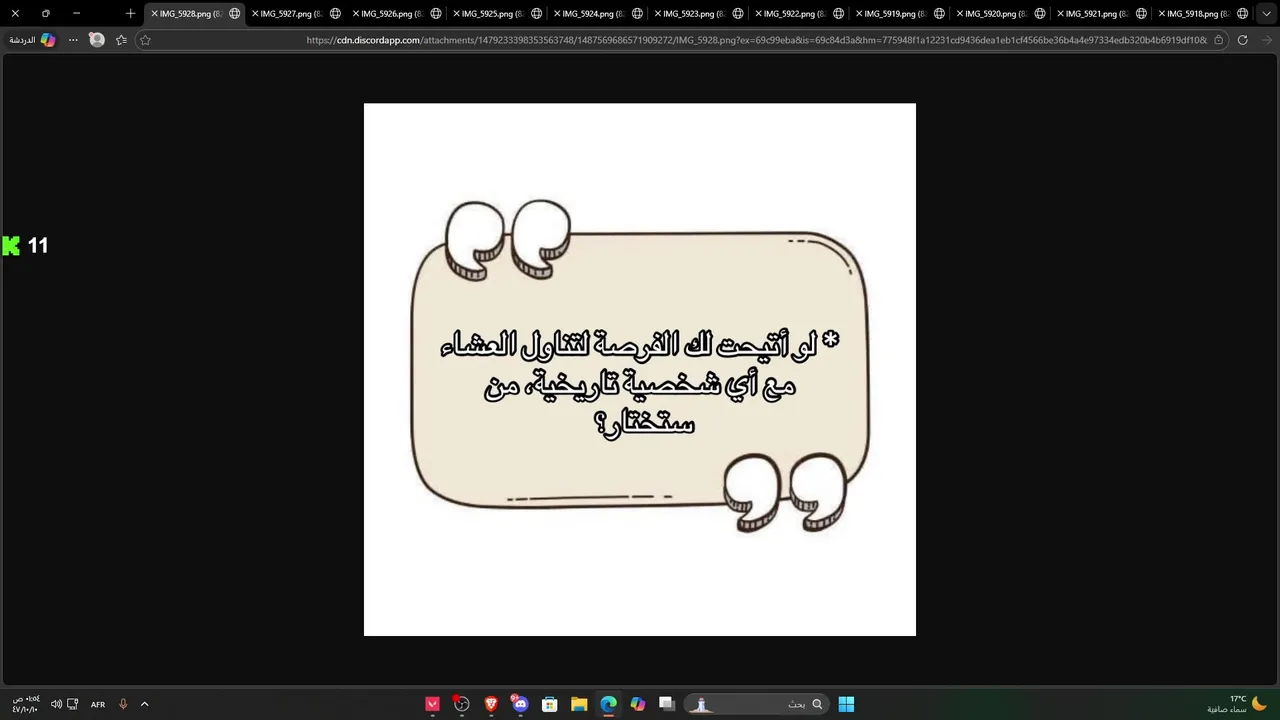The height and width of the screenshot is (720, 1280).
Task: Close the IMG_5927.png tab
Action: [x=255, y=14]
